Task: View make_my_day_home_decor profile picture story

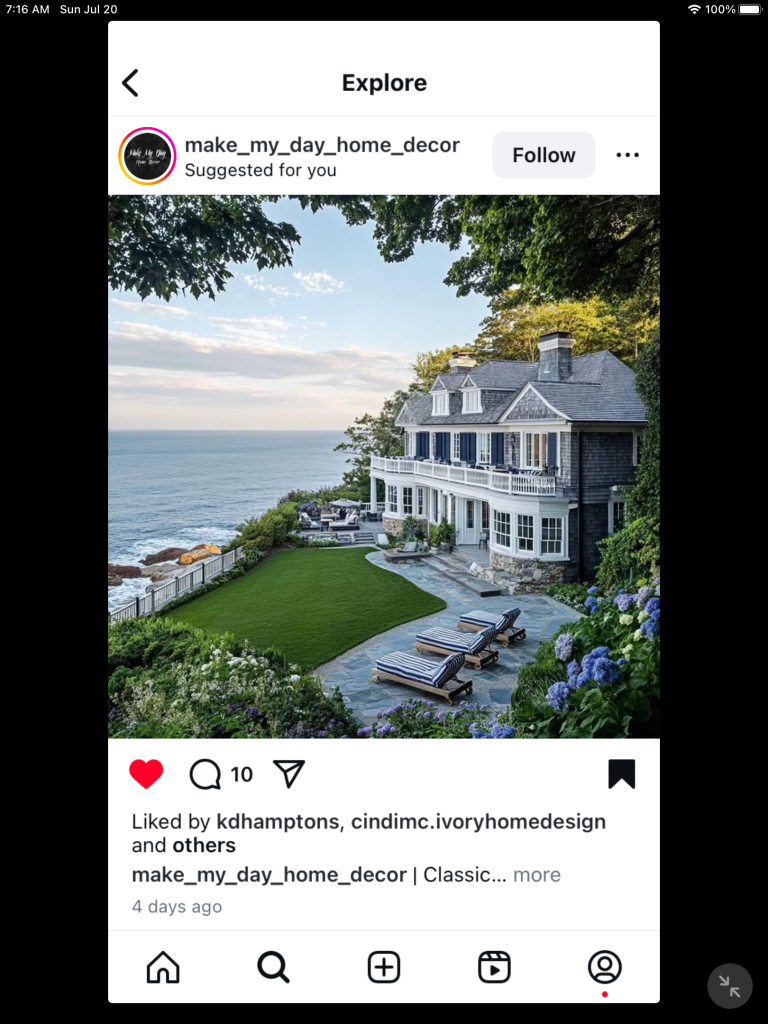Action: point(147,156)
